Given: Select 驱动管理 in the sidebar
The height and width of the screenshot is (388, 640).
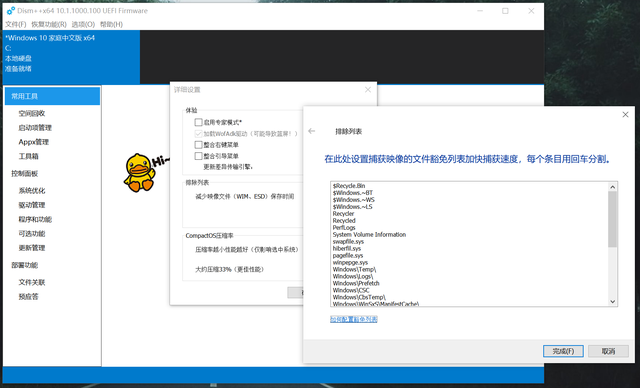Looking at the screenshot, I should click(x=32, y=205).
